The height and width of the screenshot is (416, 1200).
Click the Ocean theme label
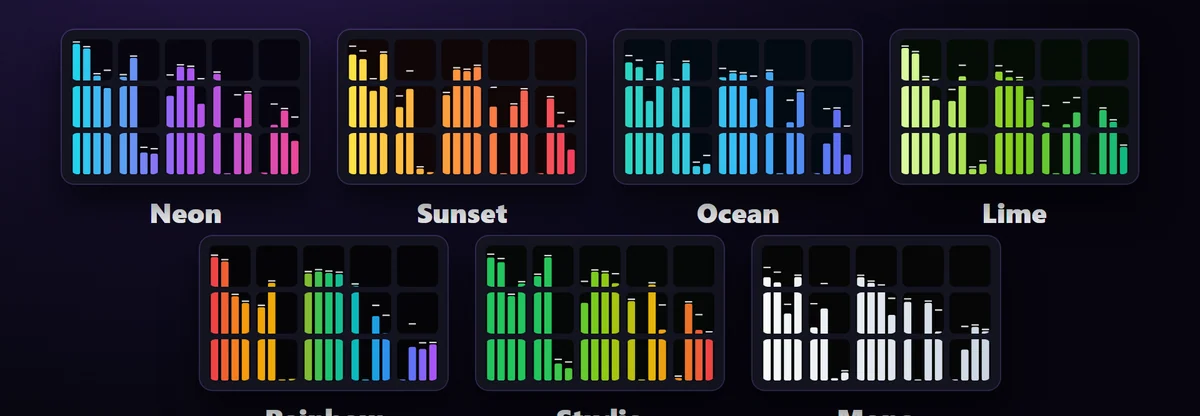pos(738,213)
